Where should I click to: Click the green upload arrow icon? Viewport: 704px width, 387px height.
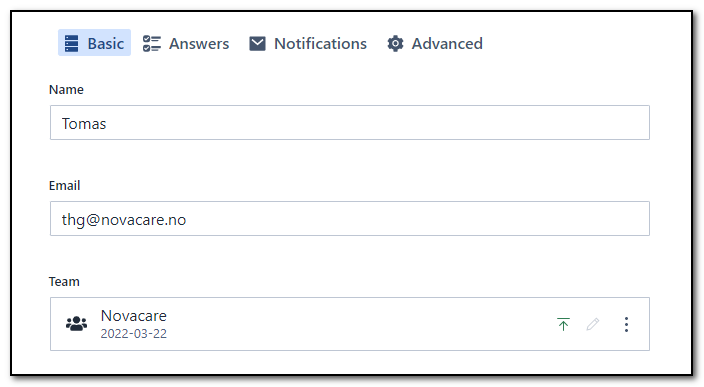(x=563, y=324)
